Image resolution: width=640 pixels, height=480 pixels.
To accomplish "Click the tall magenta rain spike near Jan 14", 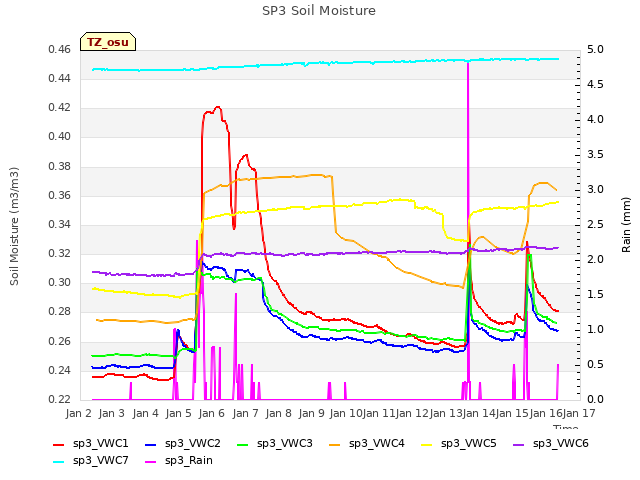I will point(468,229).
